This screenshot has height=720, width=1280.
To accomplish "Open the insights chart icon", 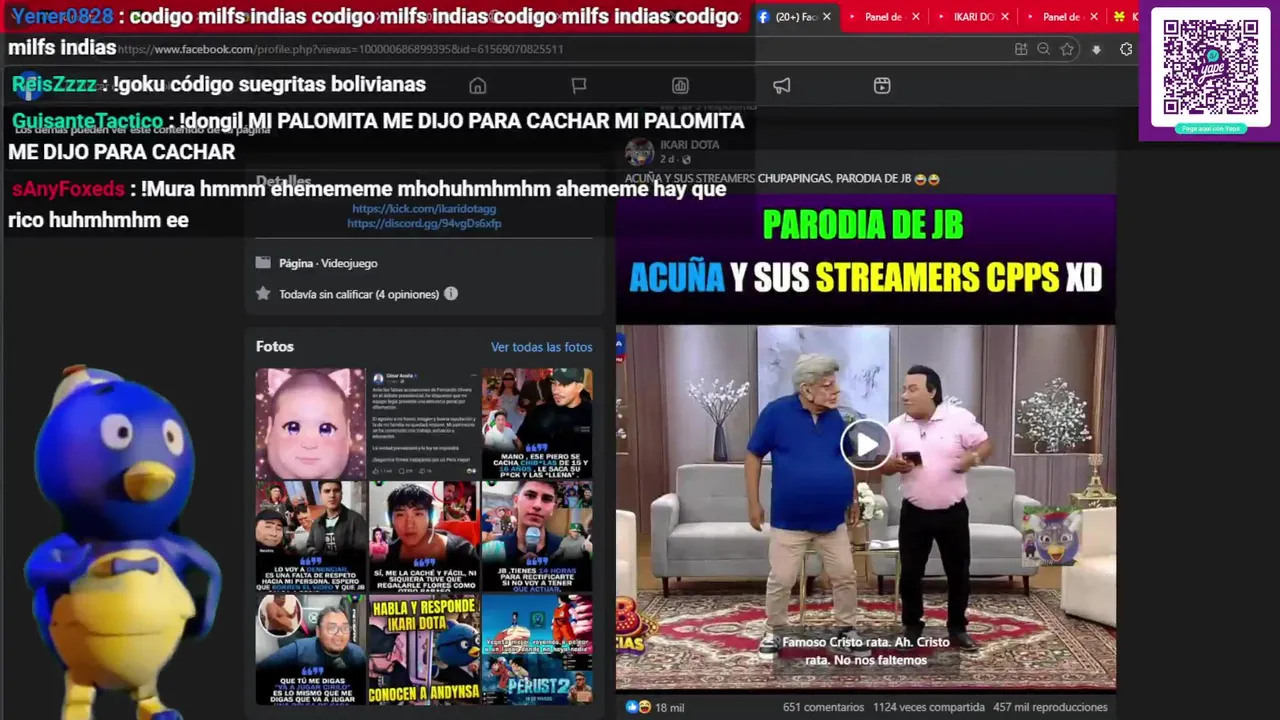I will click(680, 86).
